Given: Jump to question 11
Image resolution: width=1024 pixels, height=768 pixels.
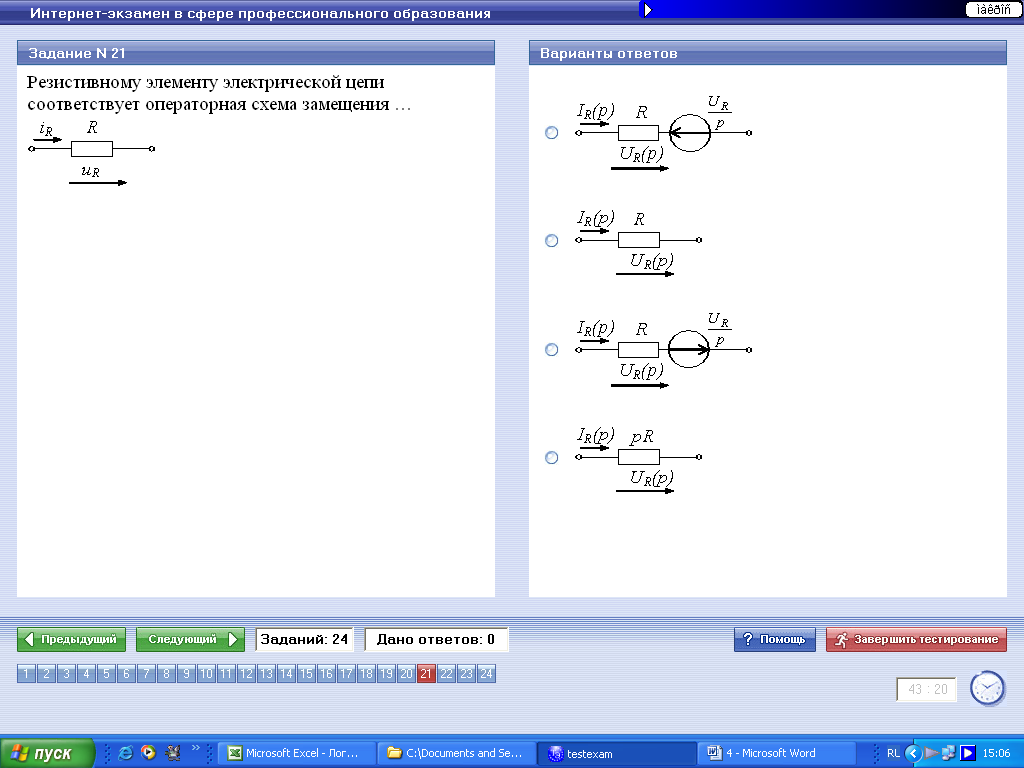Looking at the screenshot, I should pos(226,673).
